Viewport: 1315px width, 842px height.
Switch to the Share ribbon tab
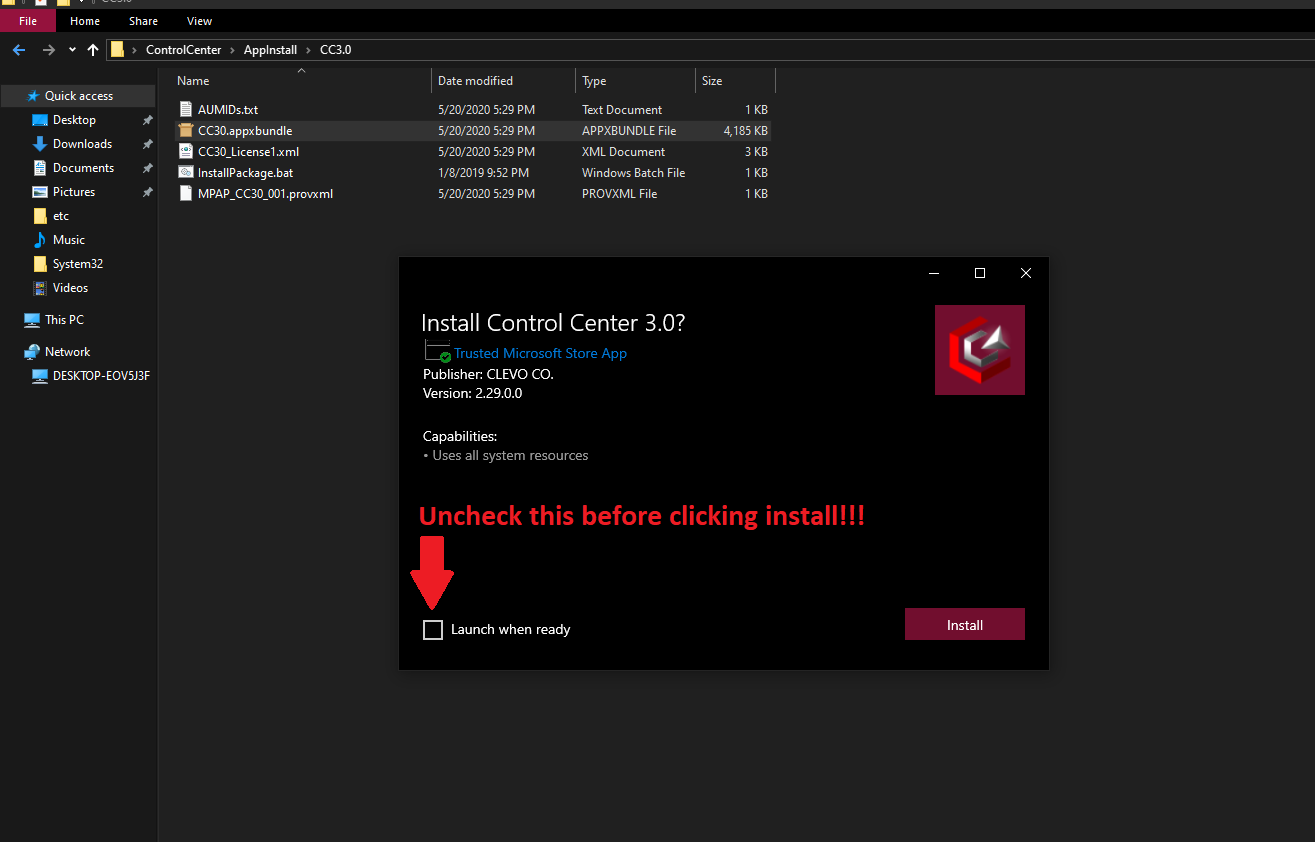coord(143,21)
